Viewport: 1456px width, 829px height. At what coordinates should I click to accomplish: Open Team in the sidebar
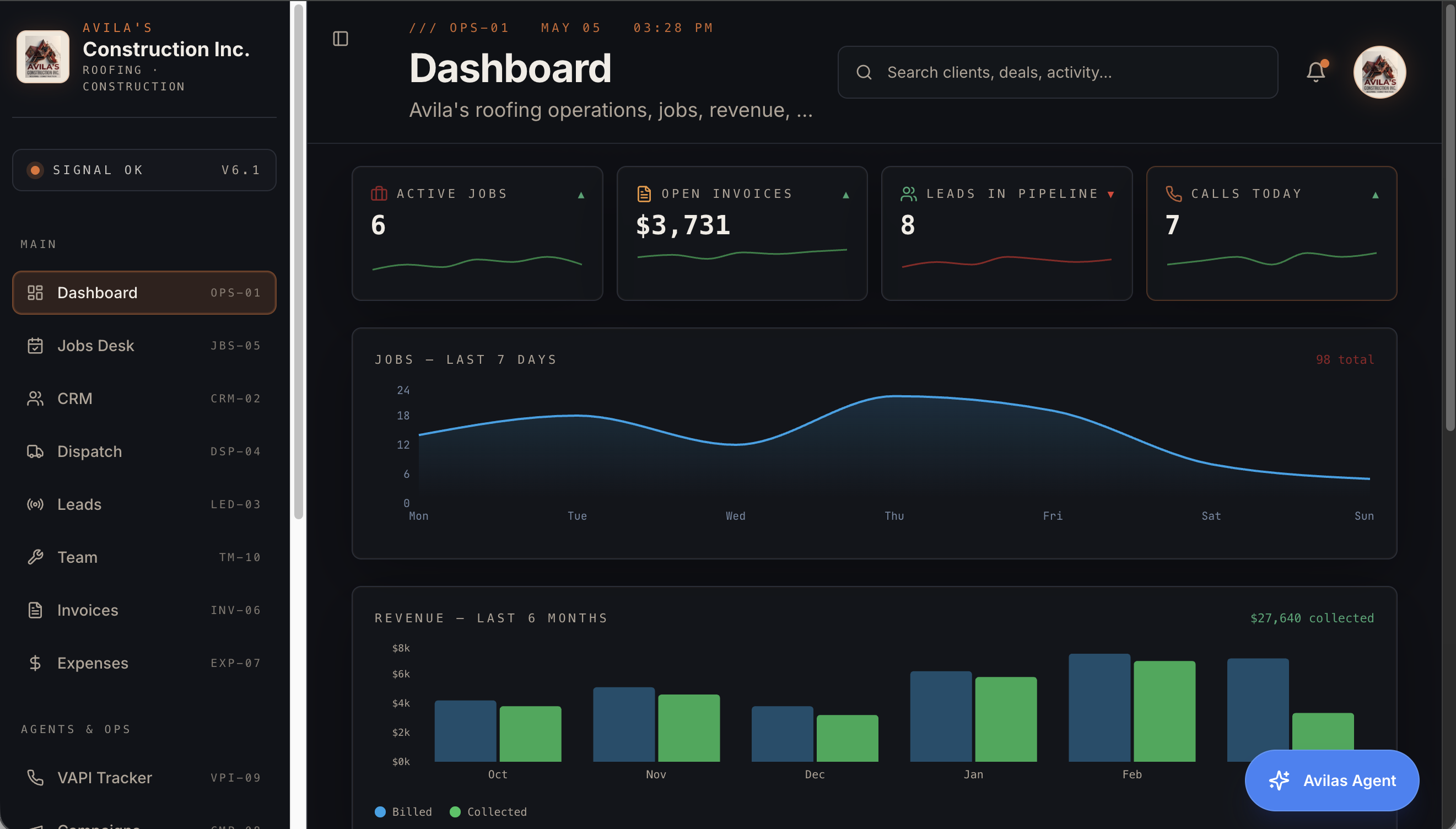pos(144,557)
